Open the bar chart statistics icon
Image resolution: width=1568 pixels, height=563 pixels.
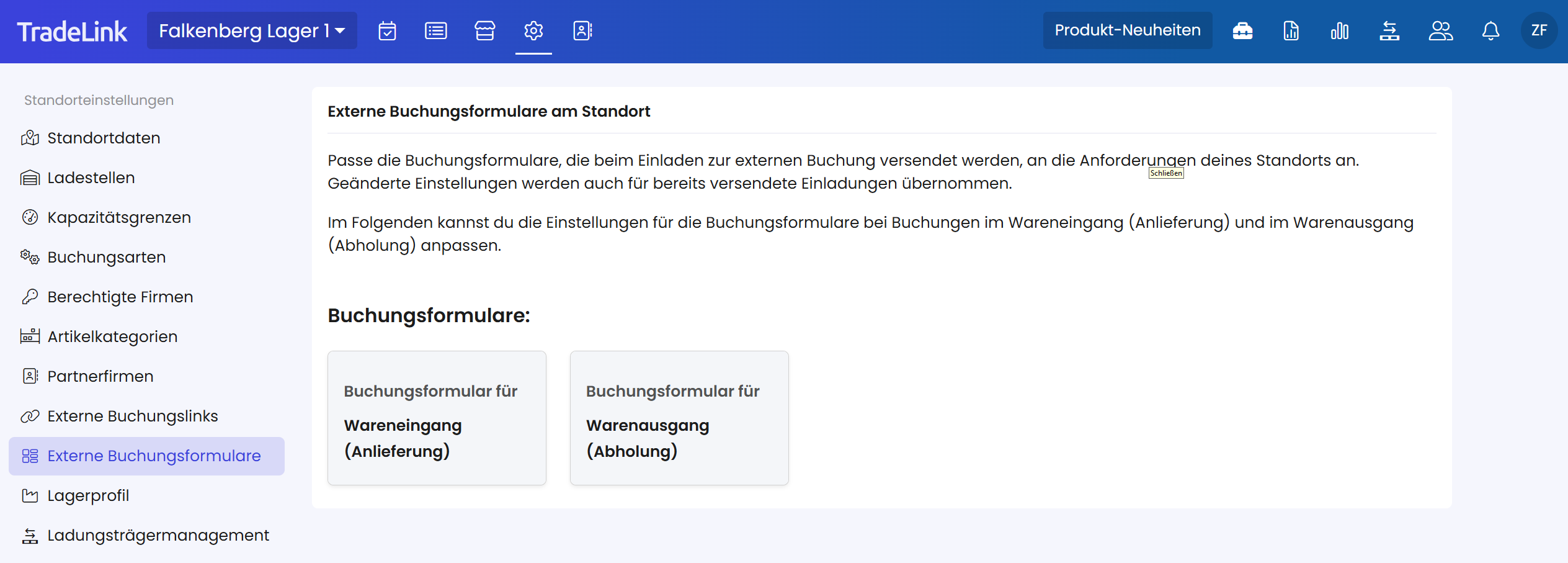pyautogui.click(x=1340, y=30)
